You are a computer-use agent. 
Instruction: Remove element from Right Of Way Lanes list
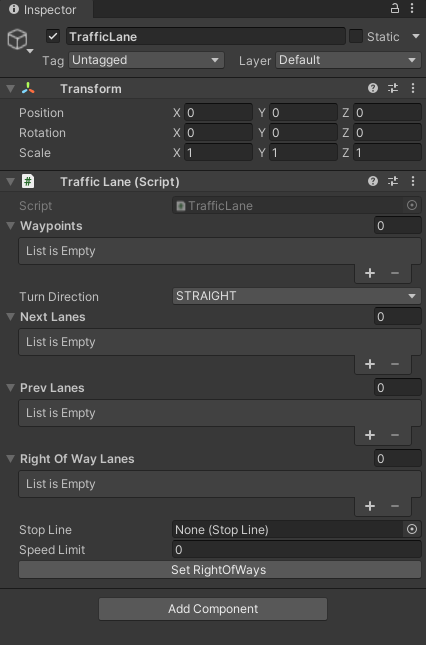[395, 506]
